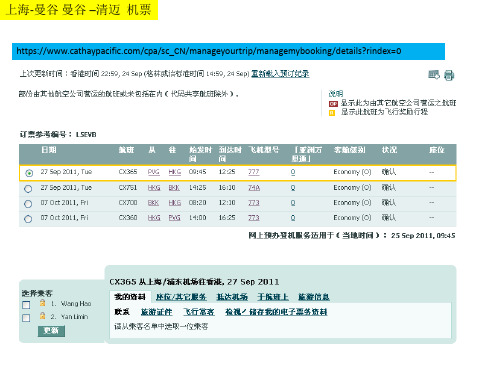The width and height of the screenshot is (500, 375).
Task: Click the flight number CX360 cell
Action: [x=128, y=218]
